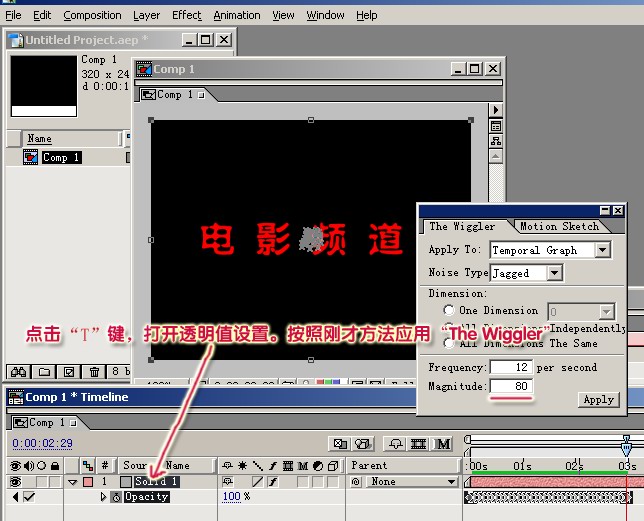
Task: Click the Apply button in Wiggler
Action: [598, 399]
